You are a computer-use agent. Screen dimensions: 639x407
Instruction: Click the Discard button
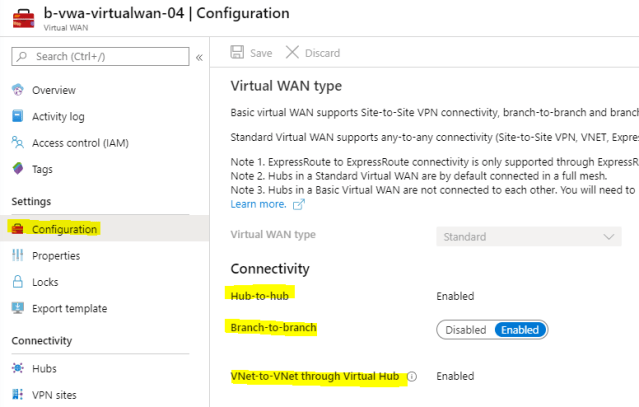[313, 53]
